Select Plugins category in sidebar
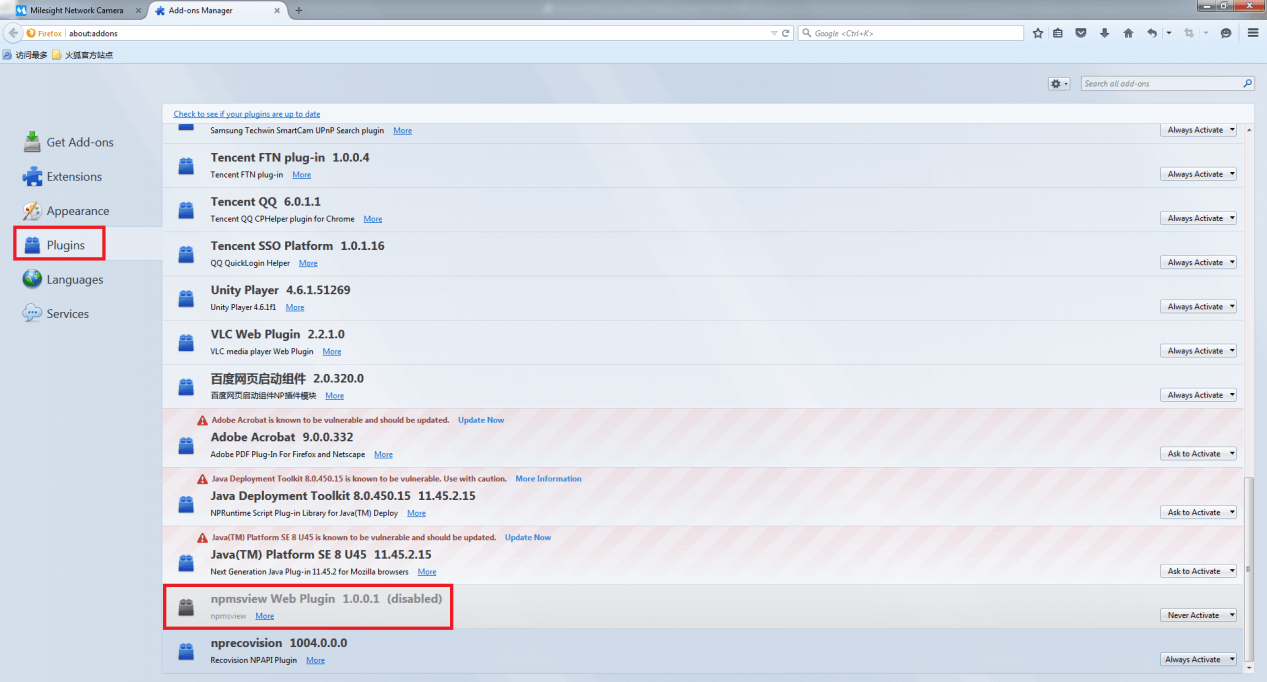This screenshot has height=682, width=1267. 66,245
